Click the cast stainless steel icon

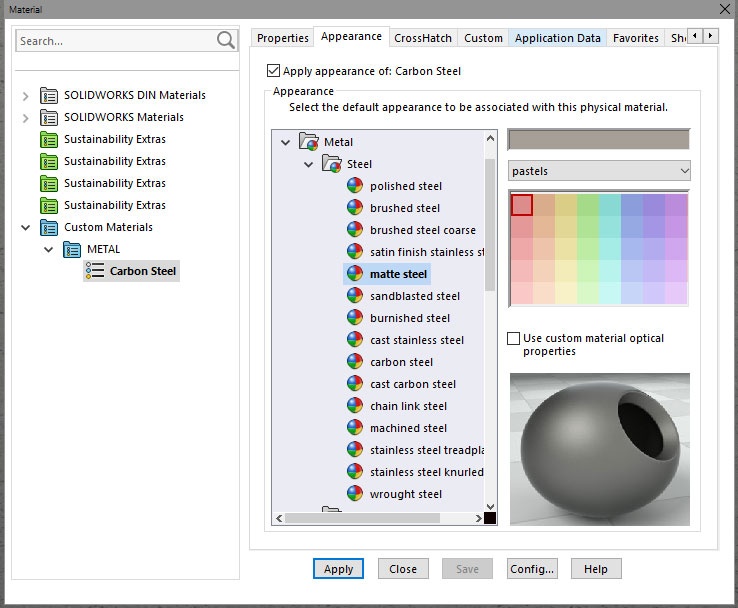(x=355, y=340)
